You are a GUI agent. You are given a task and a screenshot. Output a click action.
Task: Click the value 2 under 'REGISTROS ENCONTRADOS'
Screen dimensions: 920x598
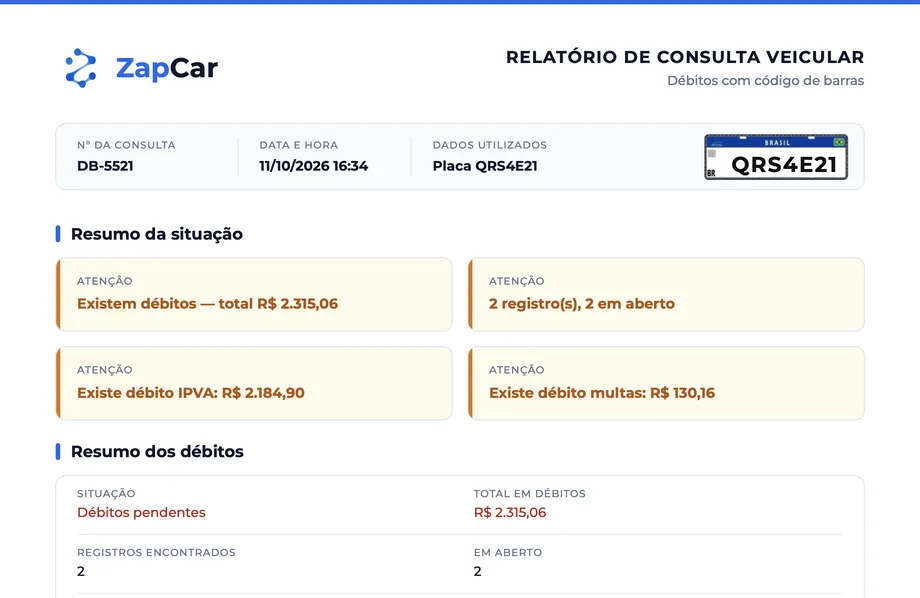pyautogui.click(x=81, y=571)
